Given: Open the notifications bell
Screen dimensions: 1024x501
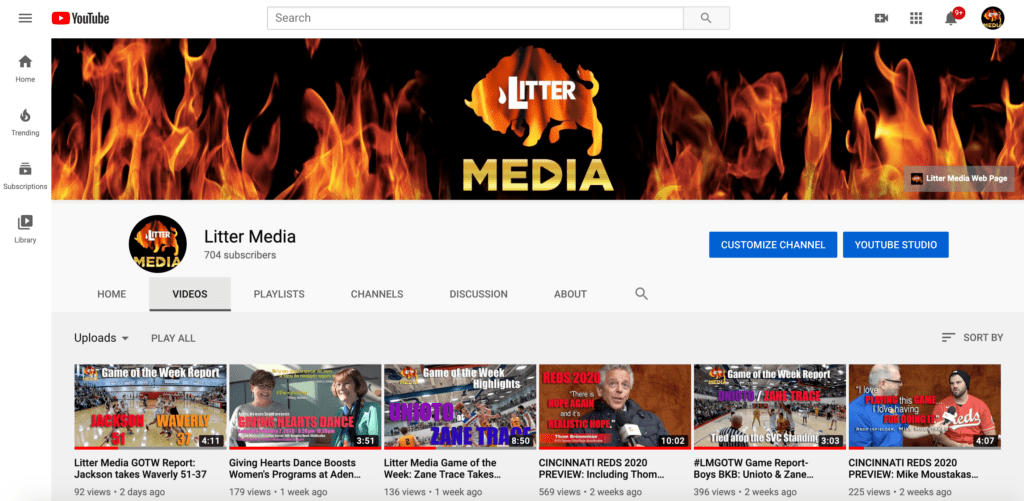Looking at the screenshot, I should (x=951, y=18).
